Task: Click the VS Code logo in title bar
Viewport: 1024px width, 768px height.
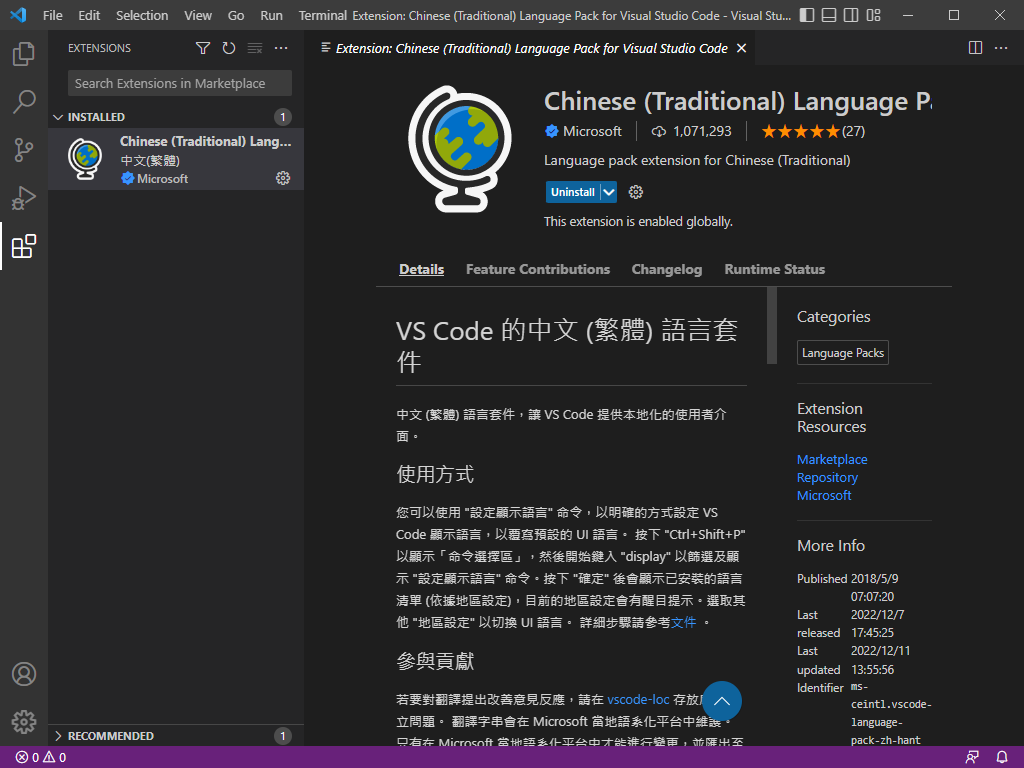Action: (x=18, y=15)
